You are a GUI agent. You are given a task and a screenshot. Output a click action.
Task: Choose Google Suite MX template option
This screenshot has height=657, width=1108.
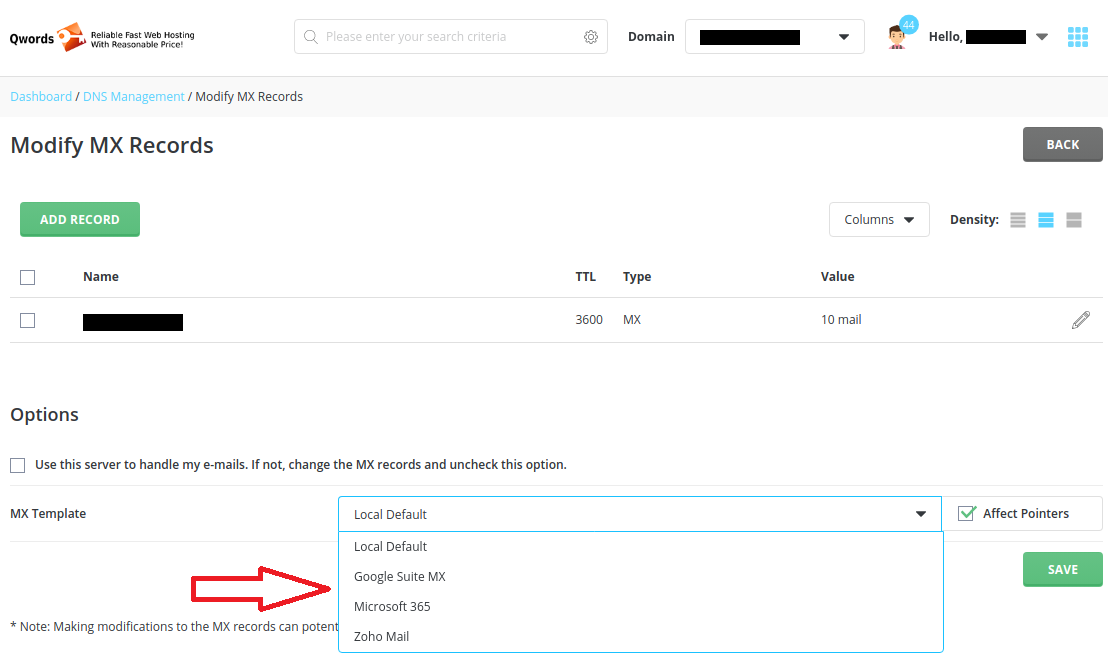[400, 577]
